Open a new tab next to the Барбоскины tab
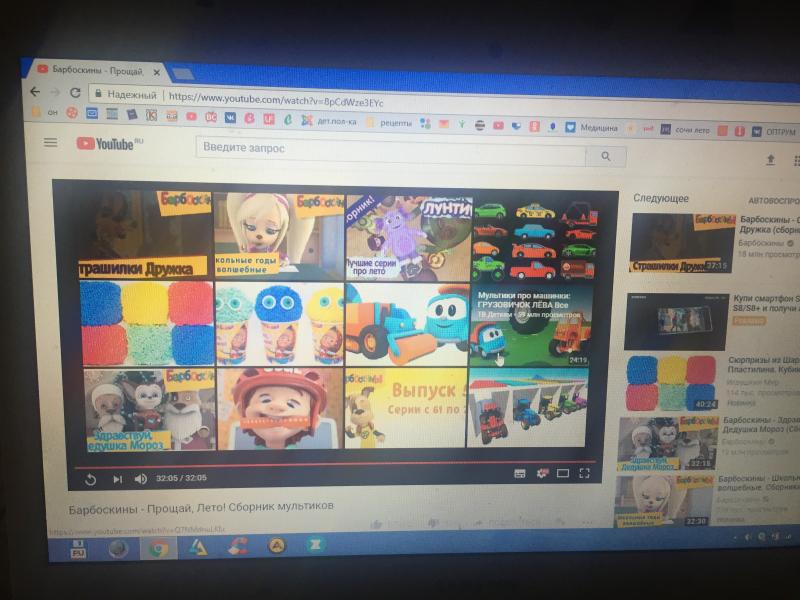The height and width of the screenshot is (600, 800). pyautogui.click(x=183, y=74)
